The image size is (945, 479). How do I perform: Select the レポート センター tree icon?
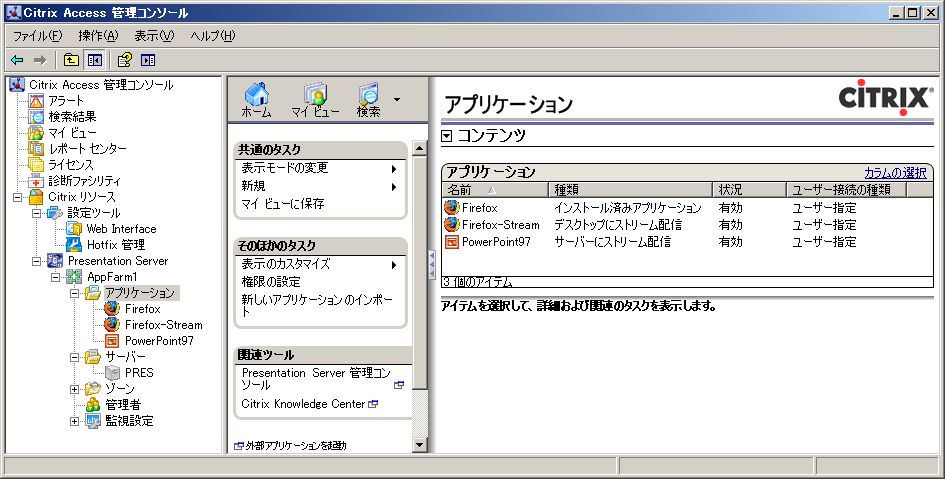pos(36,149)
